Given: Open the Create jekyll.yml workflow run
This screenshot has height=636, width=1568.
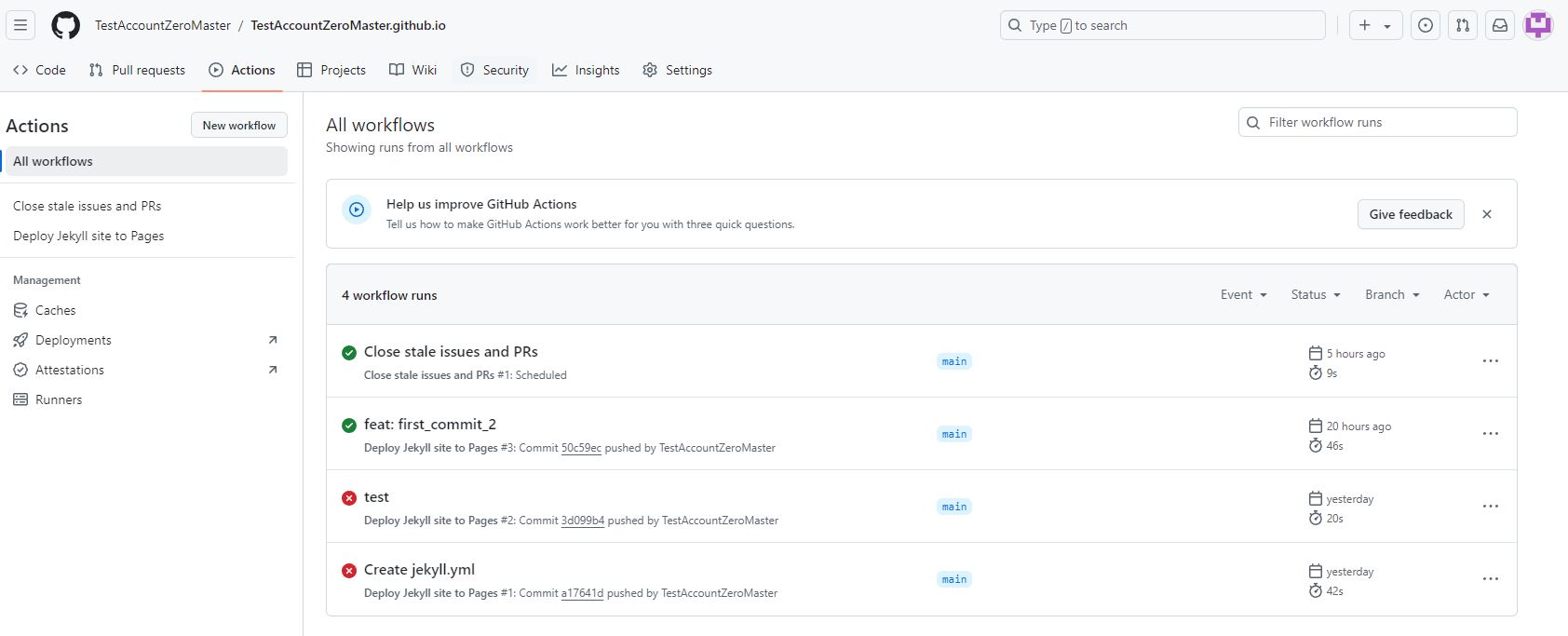Looking at the screenshot, I should [419, 569].
